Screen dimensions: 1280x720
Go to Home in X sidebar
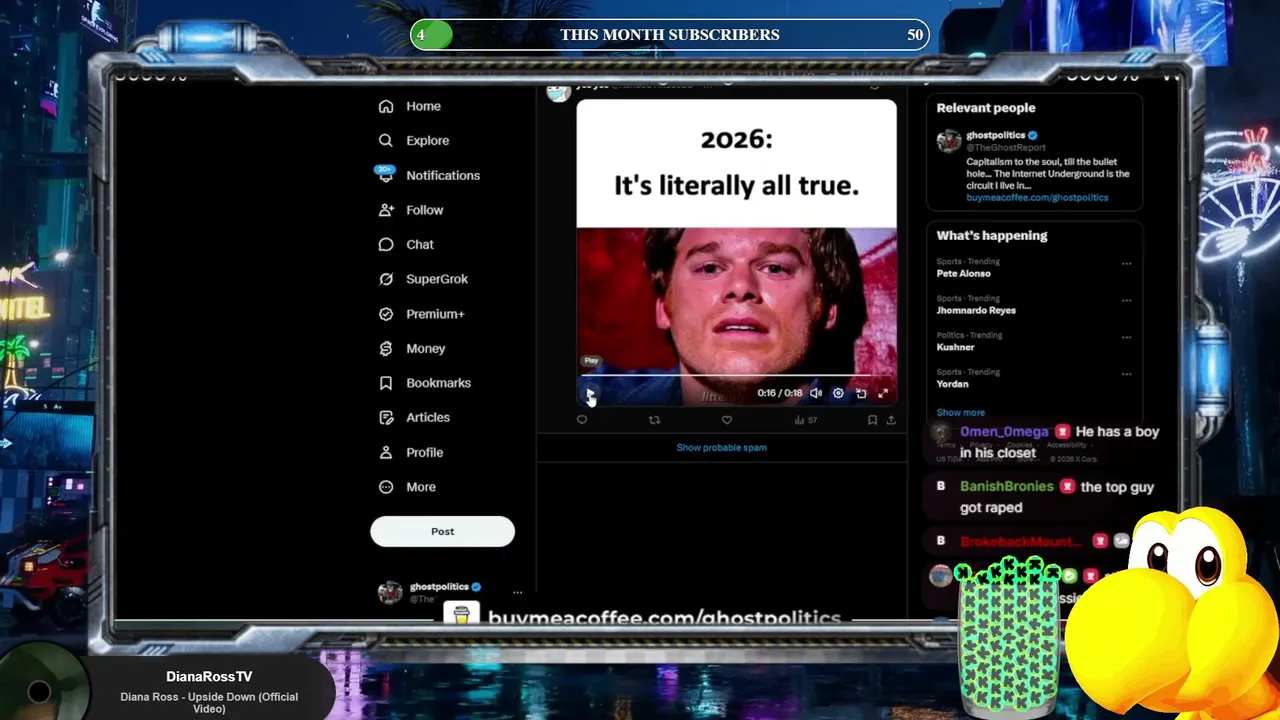pyautogui.click(x=410, y=106)
